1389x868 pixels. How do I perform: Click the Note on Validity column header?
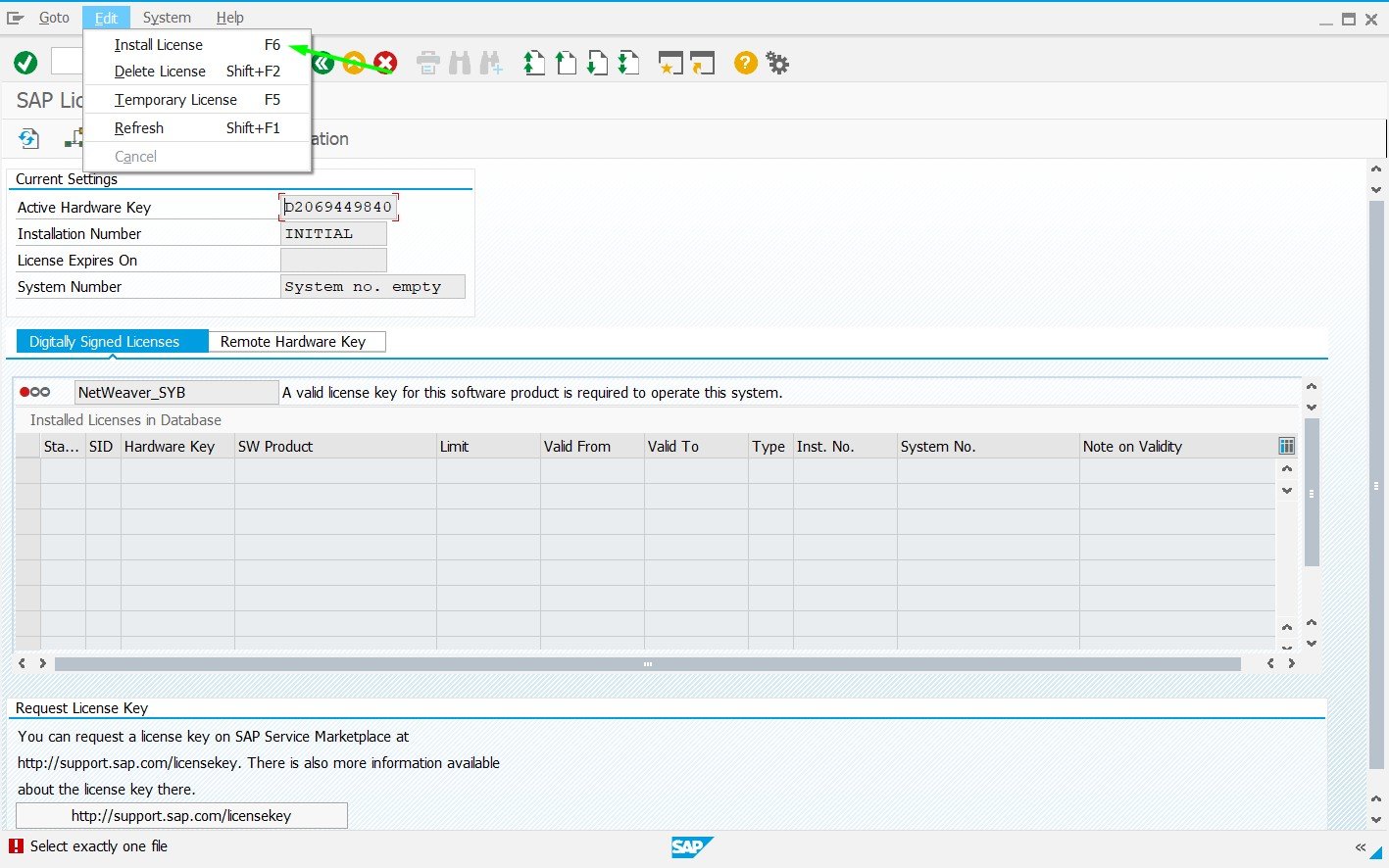(x=1177, y=446)
